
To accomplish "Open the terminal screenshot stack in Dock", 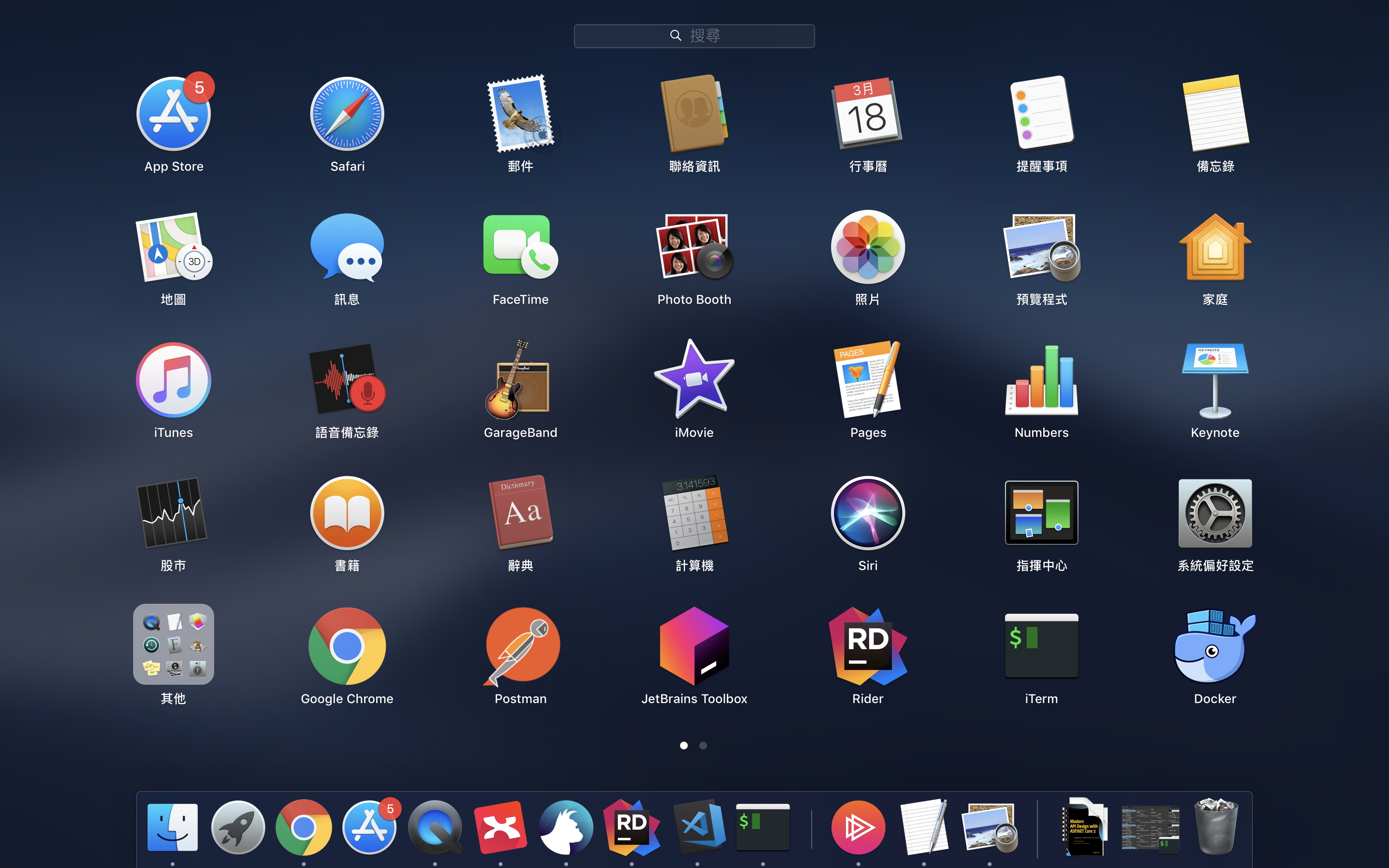I will (1150, 828).
